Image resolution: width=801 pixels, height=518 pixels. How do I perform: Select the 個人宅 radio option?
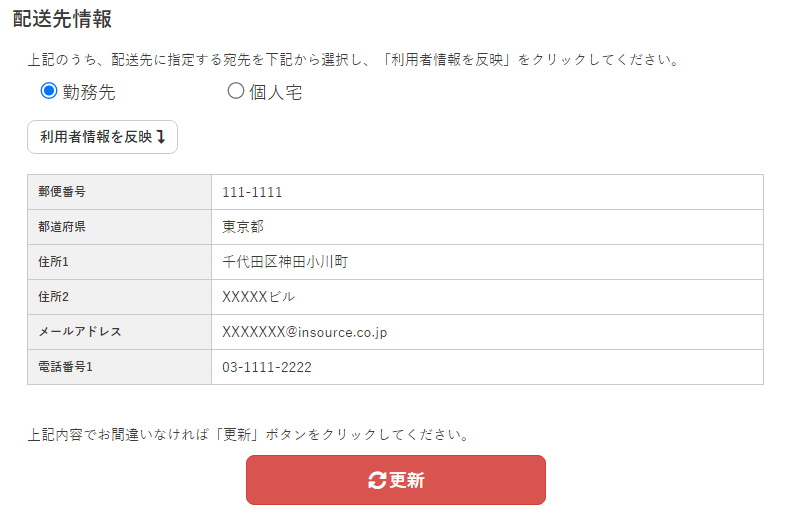pyautogui.click(x=236, y=92)
